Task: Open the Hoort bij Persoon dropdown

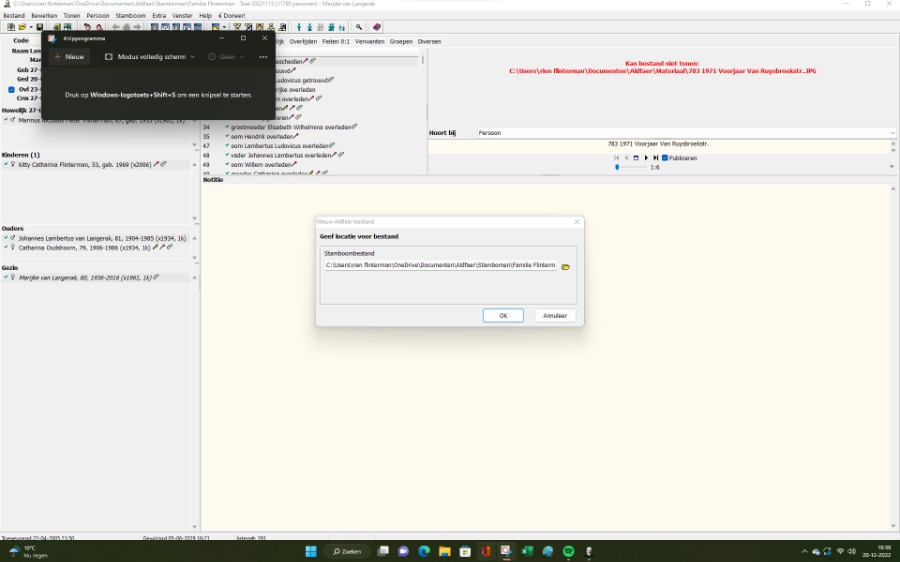Action: (x=892, y=133)
